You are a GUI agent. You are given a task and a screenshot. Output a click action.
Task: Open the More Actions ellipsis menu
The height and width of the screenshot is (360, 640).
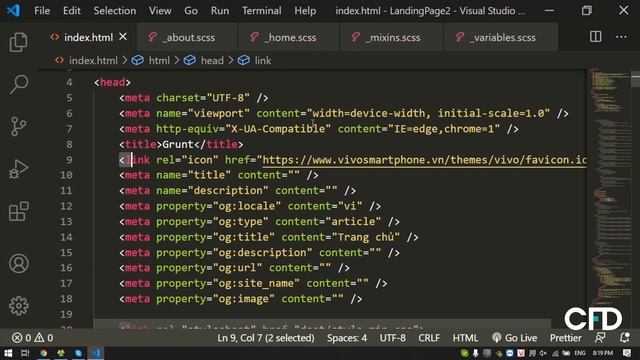tap(621, 37)
